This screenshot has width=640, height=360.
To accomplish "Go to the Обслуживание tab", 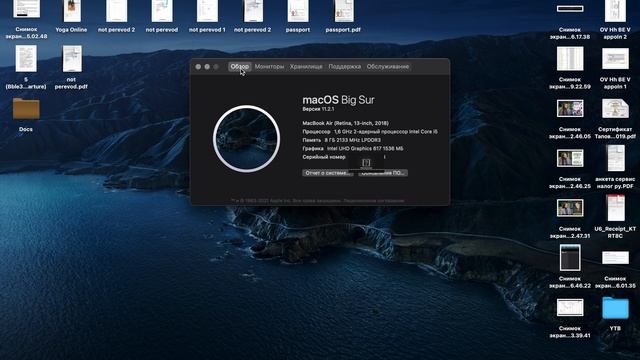I will tap(388, 67).
